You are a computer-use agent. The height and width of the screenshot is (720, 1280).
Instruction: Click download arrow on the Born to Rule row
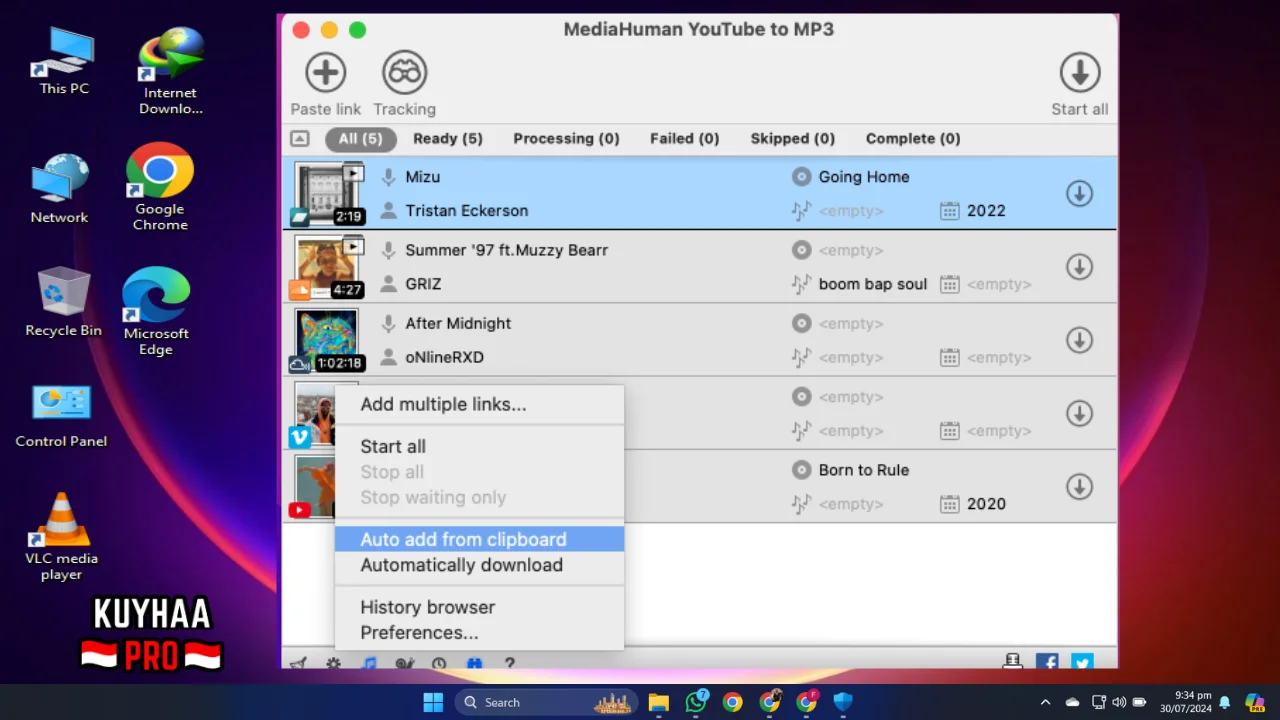(x=1079, y=486)
